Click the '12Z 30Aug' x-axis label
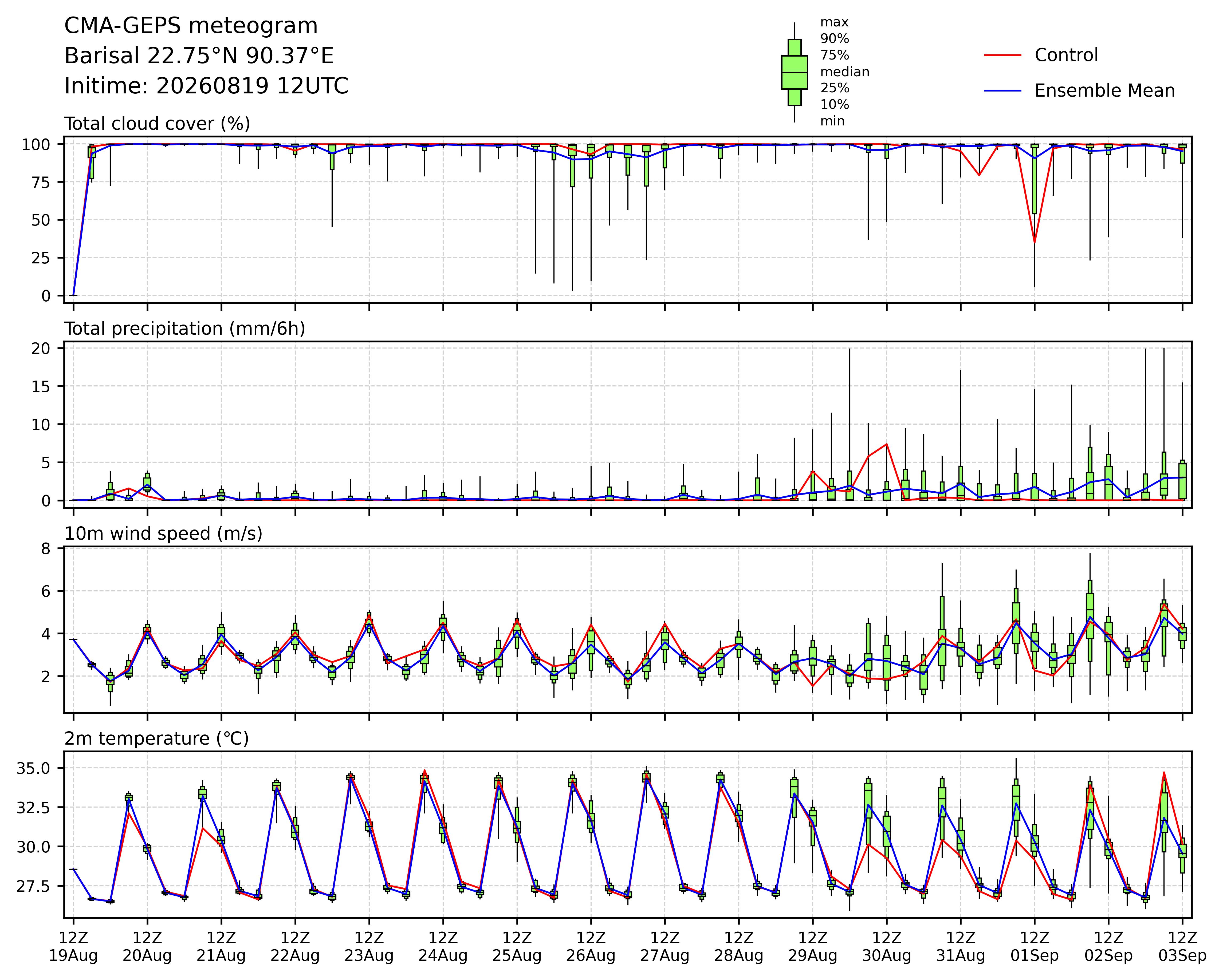Image resolution: width=1223 pixels, height=980 pixels. pyautogui.click(x=887, y=947)
